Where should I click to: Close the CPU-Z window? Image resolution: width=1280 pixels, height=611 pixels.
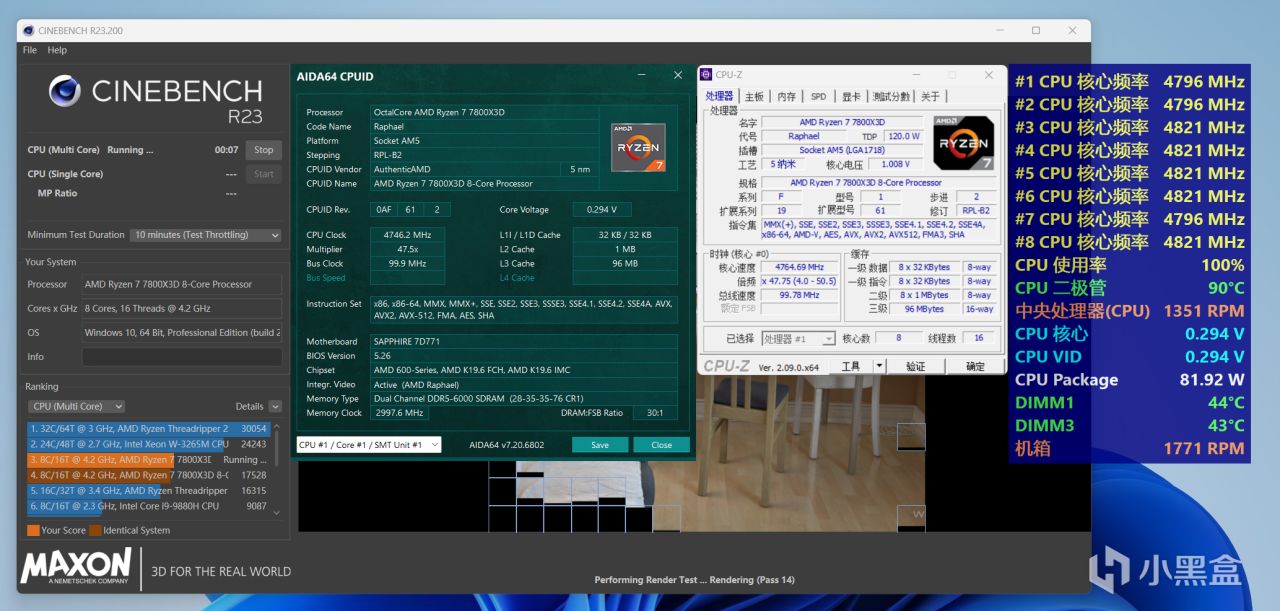point(989,75)
